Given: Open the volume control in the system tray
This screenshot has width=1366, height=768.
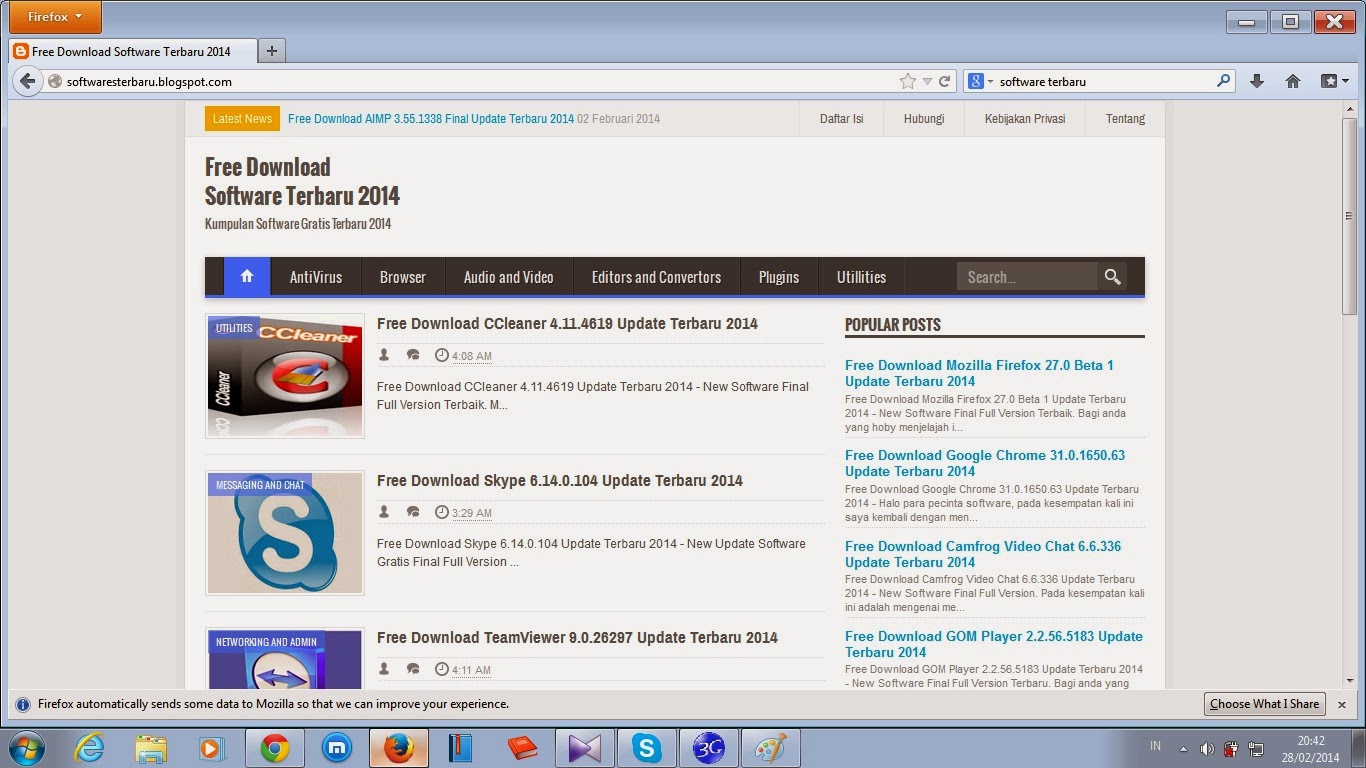Looking at the screenshot, I should [1207, 747].
